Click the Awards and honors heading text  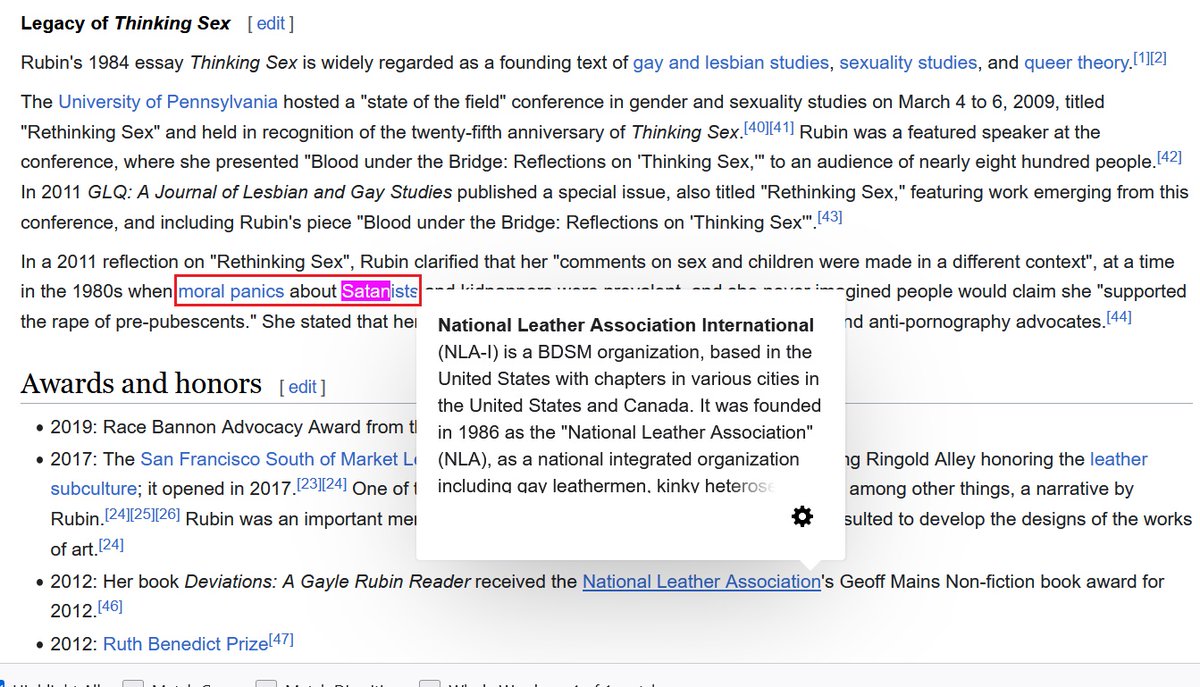click(x=141, y=384)
